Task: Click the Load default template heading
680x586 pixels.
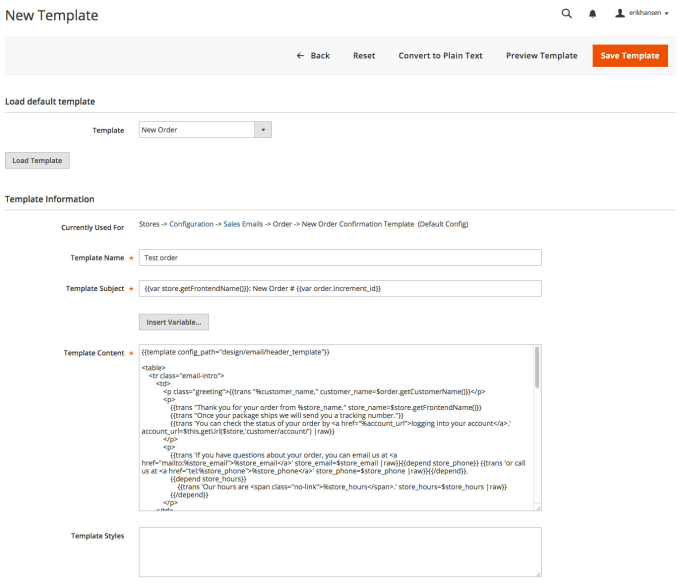Action: (50, 101)
